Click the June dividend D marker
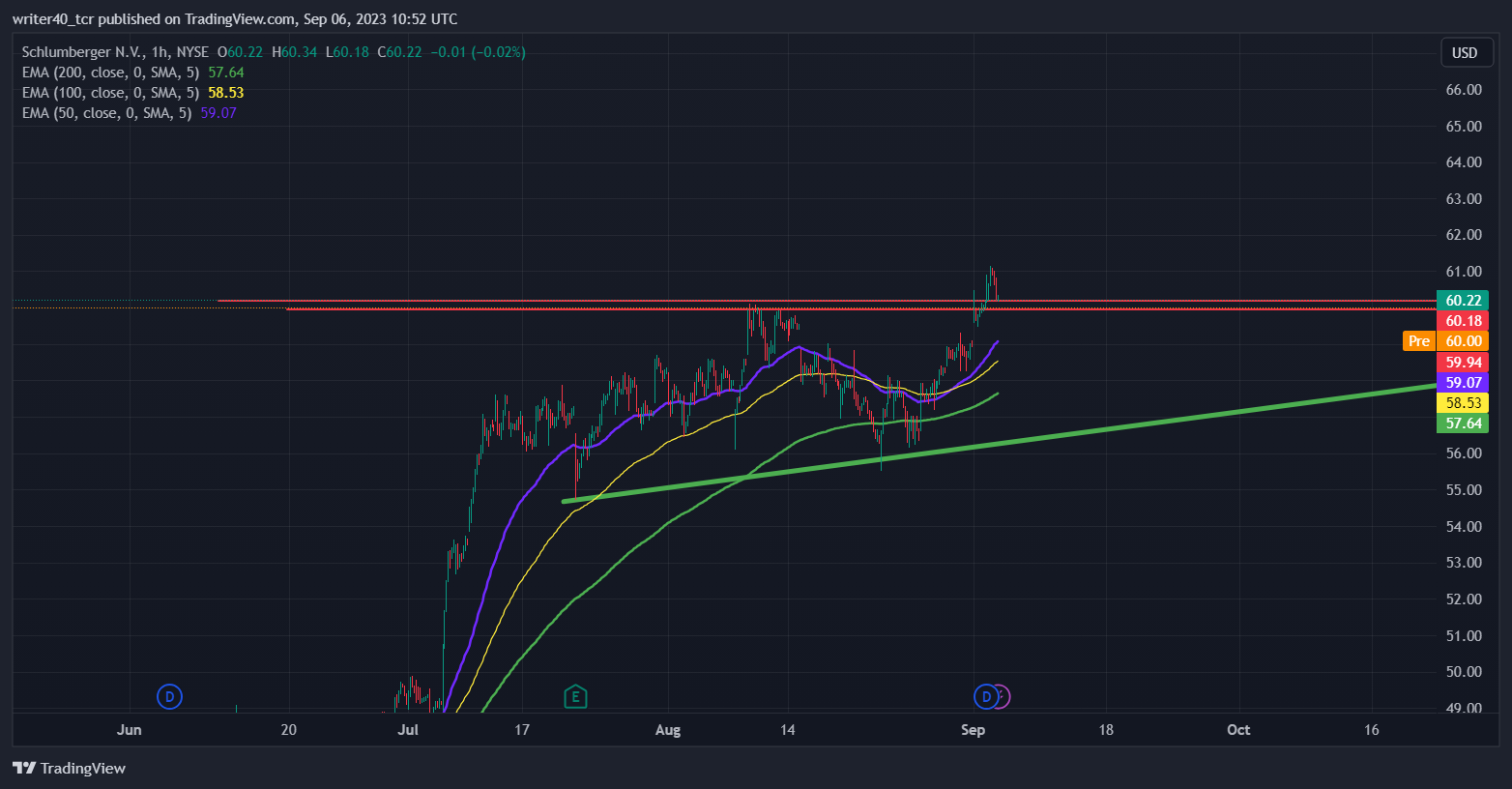Screen dimensions: 1512x789 [169, 696]
